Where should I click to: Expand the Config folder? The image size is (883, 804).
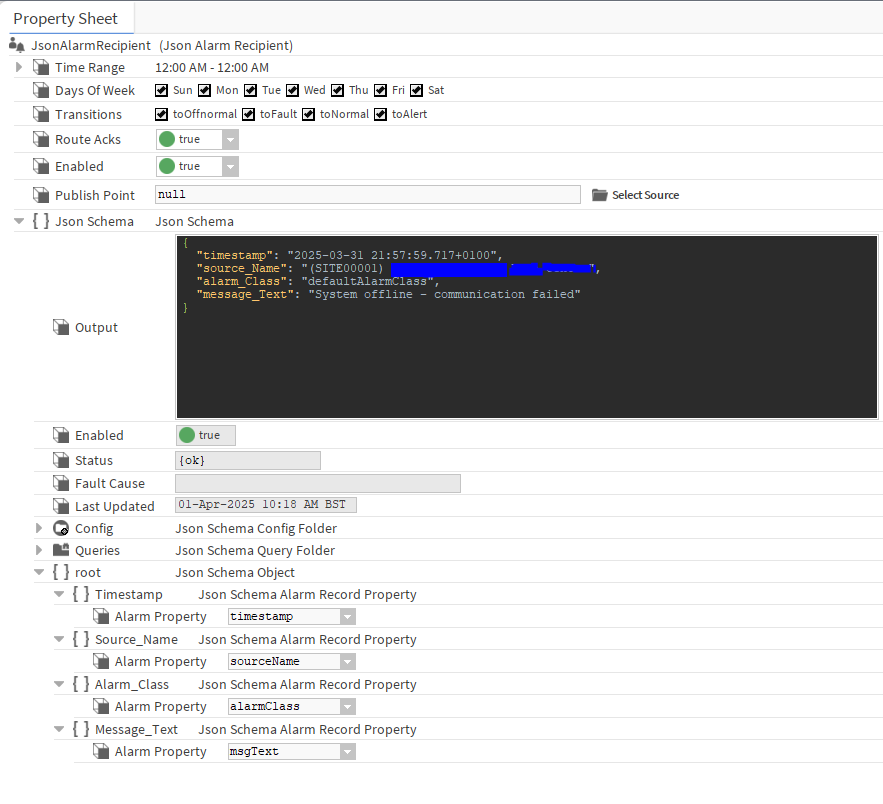39,528
